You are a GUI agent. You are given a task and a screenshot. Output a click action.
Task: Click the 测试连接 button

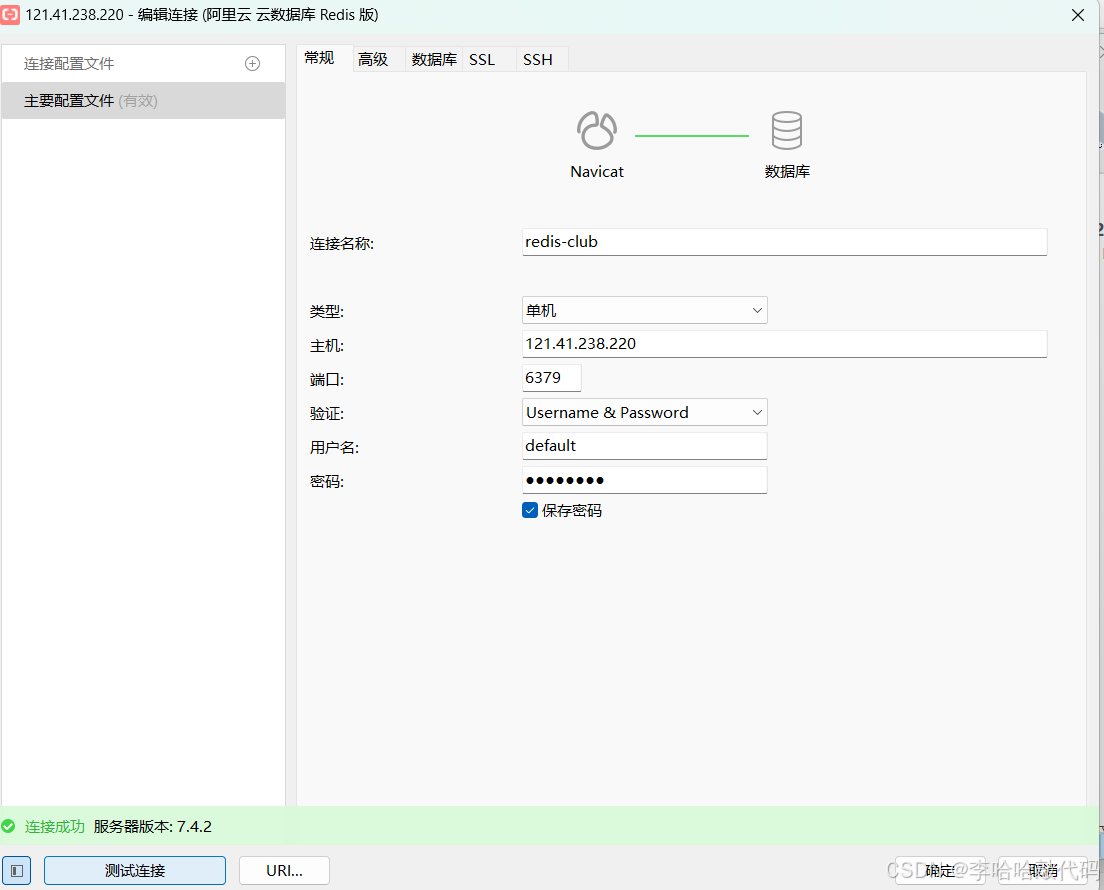coord(134,871)
